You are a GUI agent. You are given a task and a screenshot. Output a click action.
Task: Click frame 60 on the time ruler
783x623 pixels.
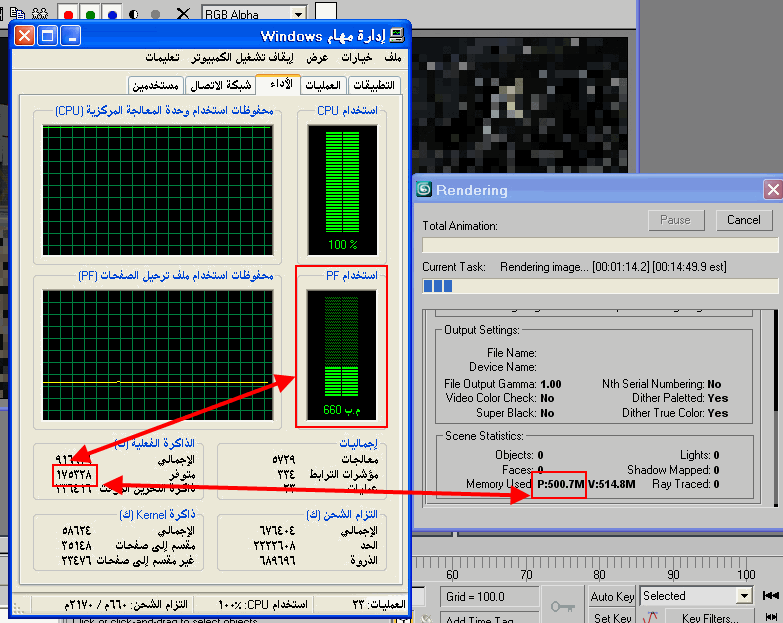click(x=452, y=575)
